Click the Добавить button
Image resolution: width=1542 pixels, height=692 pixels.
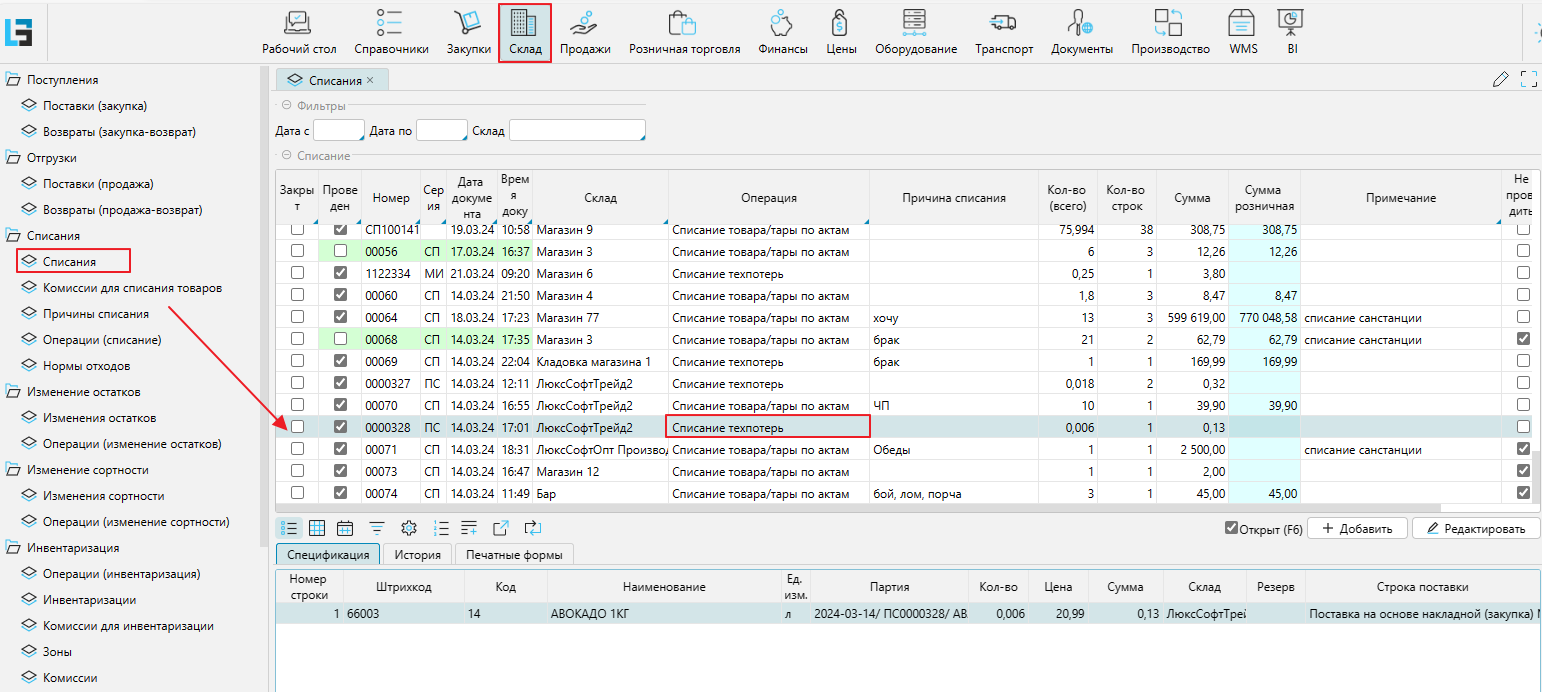1357,528
